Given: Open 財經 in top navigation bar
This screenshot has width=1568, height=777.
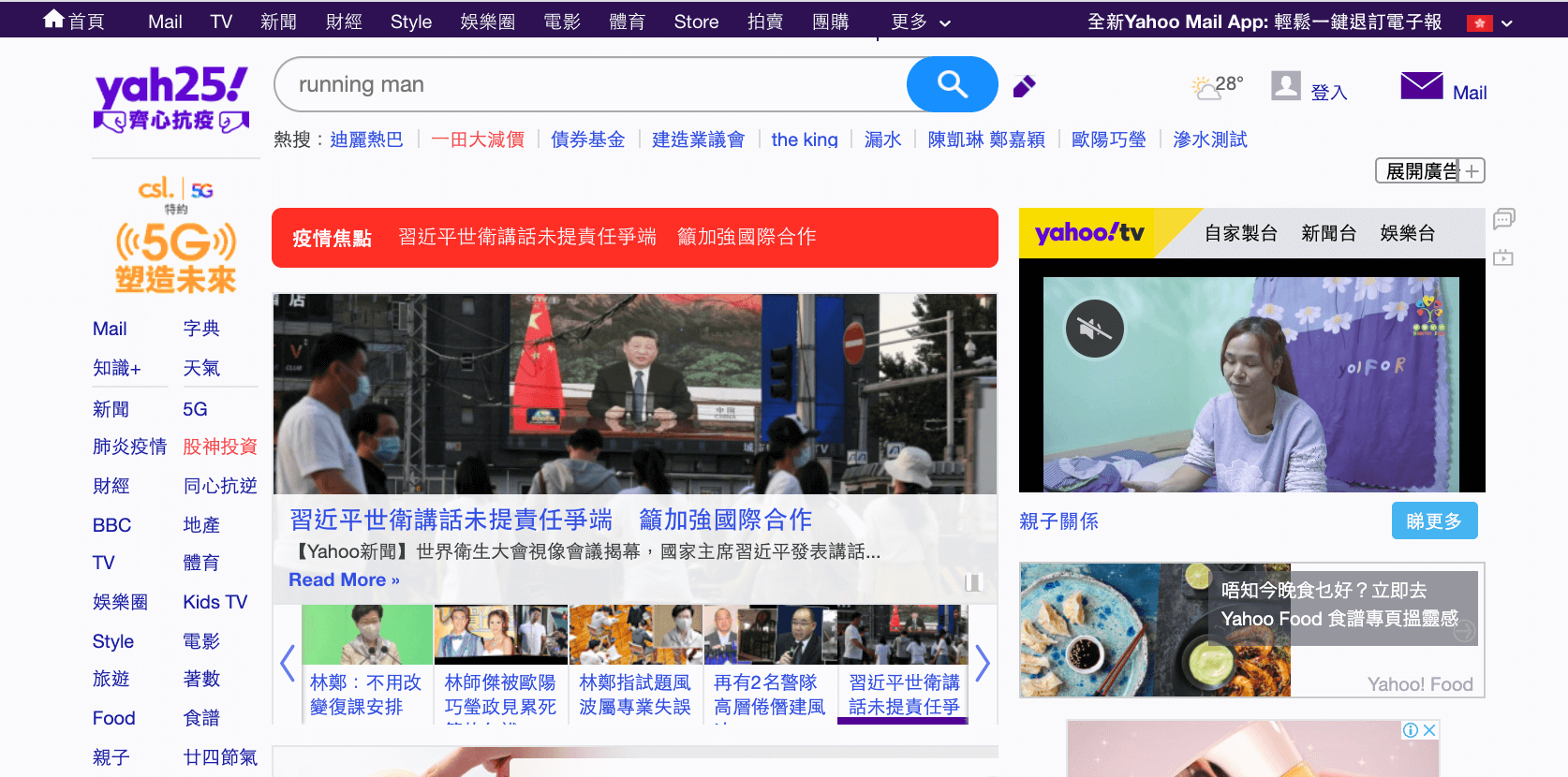Looking at the screenshot, I should [344, 22].
